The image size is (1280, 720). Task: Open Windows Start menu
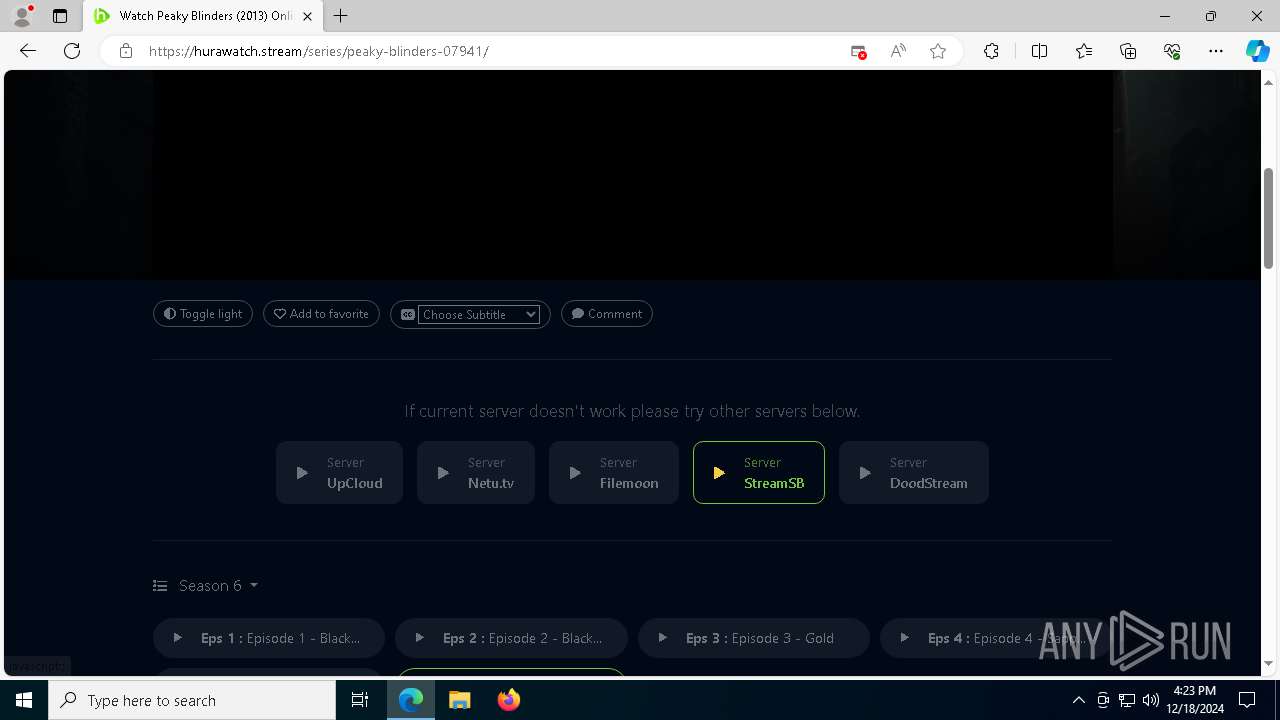24,700
